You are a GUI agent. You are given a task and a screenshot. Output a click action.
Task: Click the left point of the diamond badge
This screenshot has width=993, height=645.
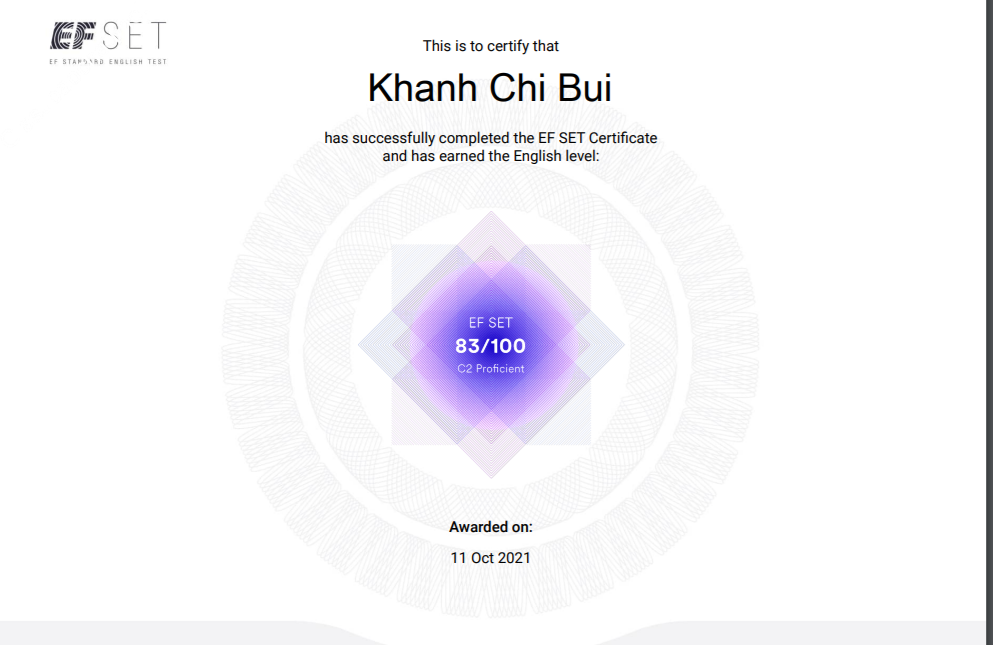(363, 344)
